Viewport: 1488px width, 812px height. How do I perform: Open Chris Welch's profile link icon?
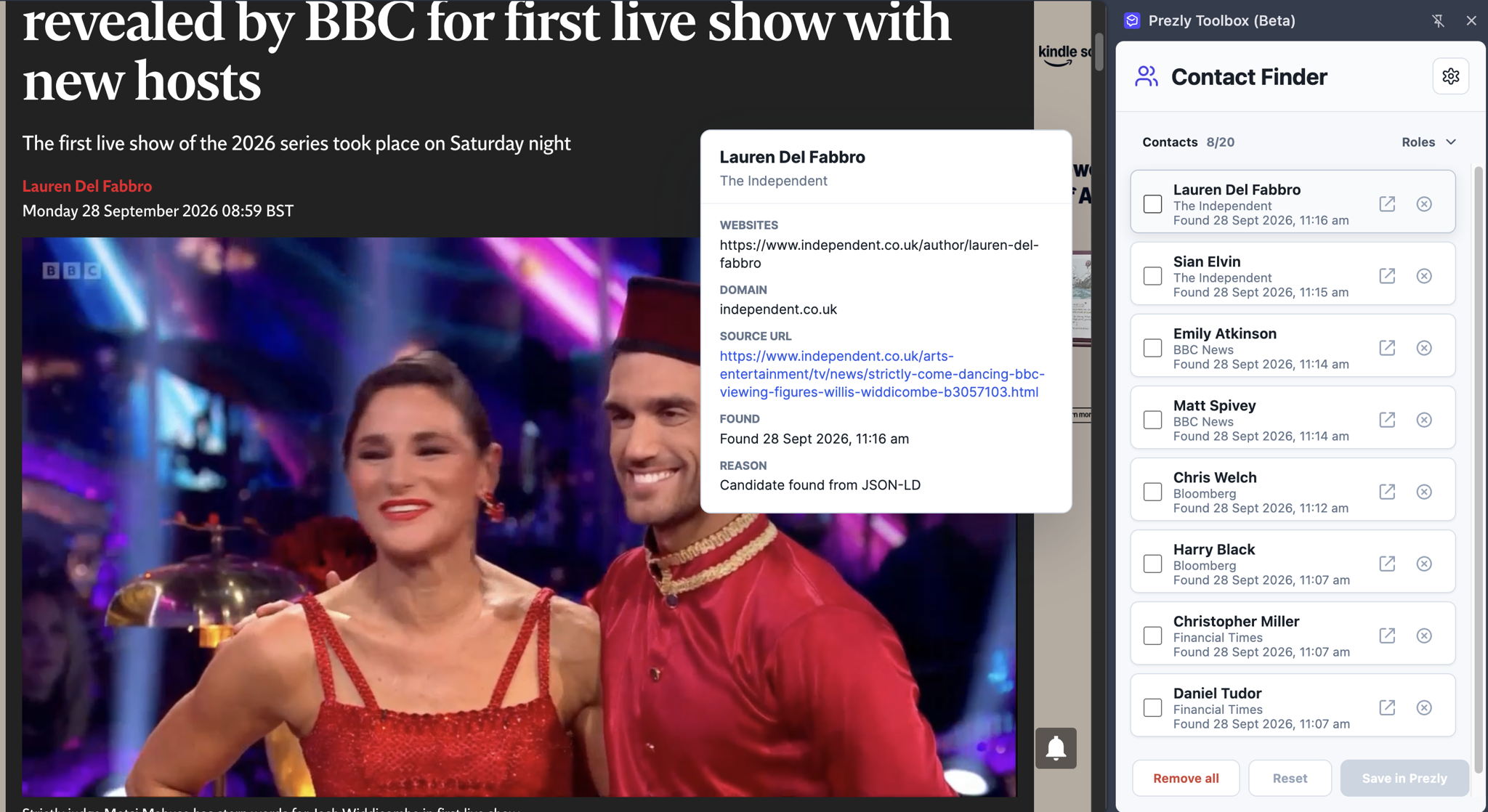(1387, 492)
